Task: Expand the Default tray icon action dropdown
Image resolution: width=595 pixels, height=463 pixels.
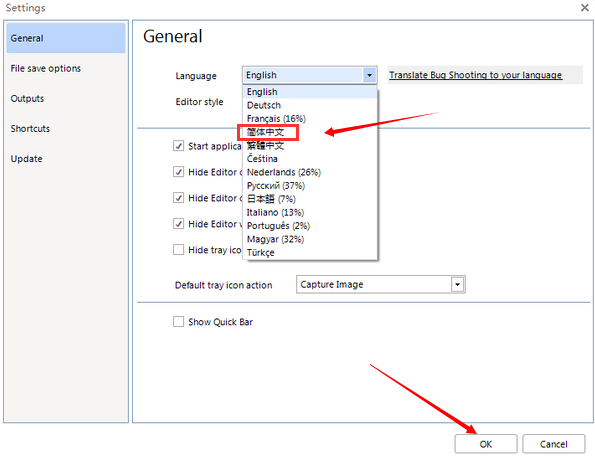Action: (x=457, y=284)
